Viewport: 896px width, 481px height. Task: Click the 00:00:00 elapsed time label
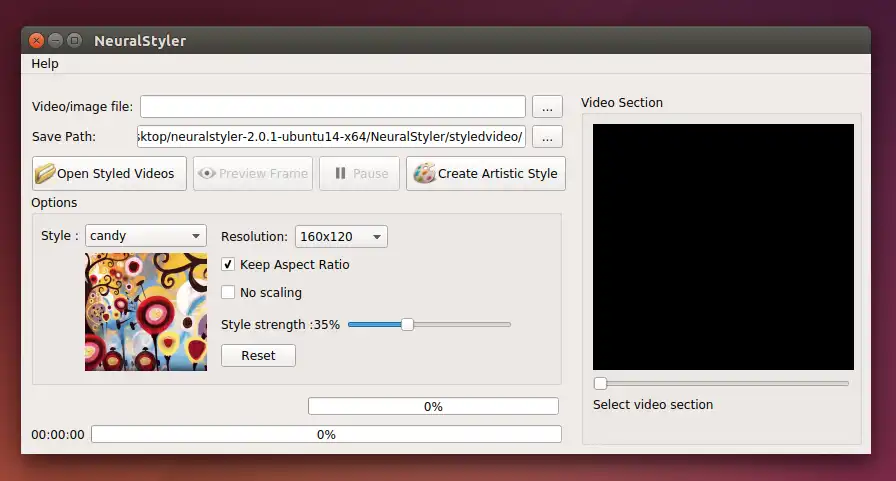coord(58,435)
